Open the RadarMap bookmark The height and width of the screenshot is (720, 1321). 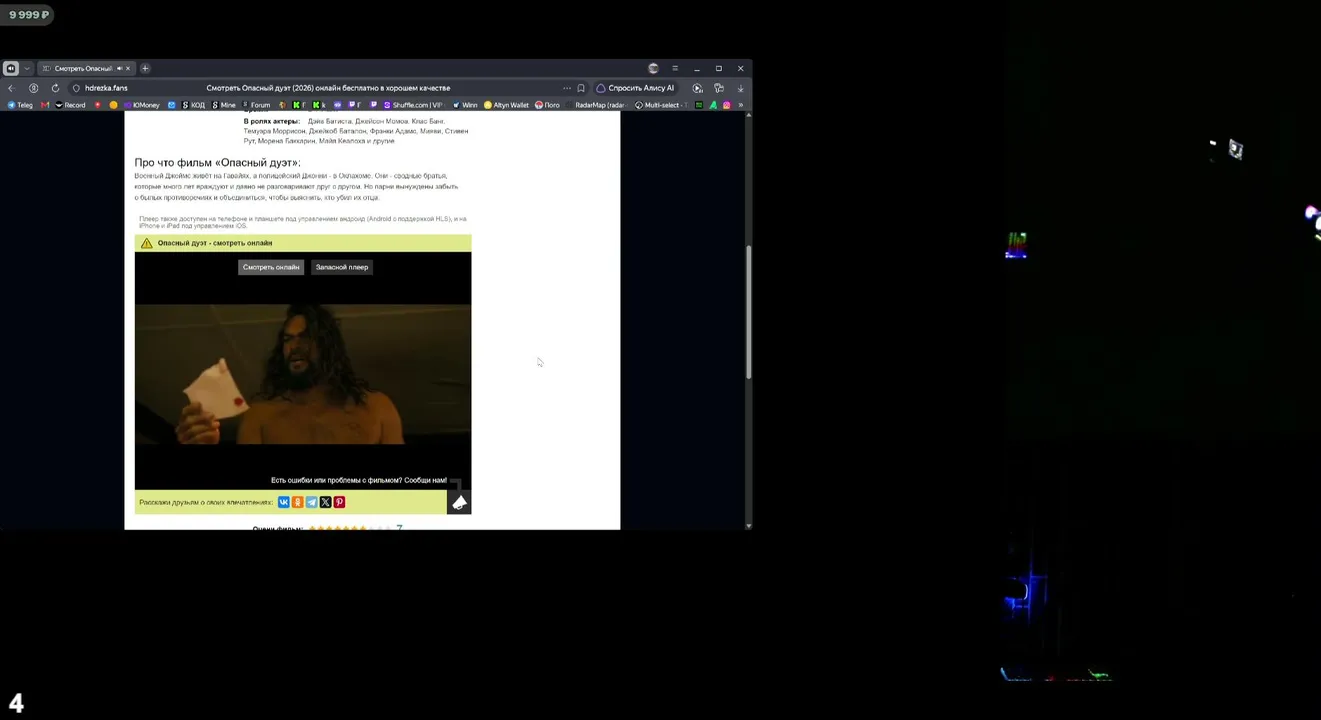click(x=597, y=105)
